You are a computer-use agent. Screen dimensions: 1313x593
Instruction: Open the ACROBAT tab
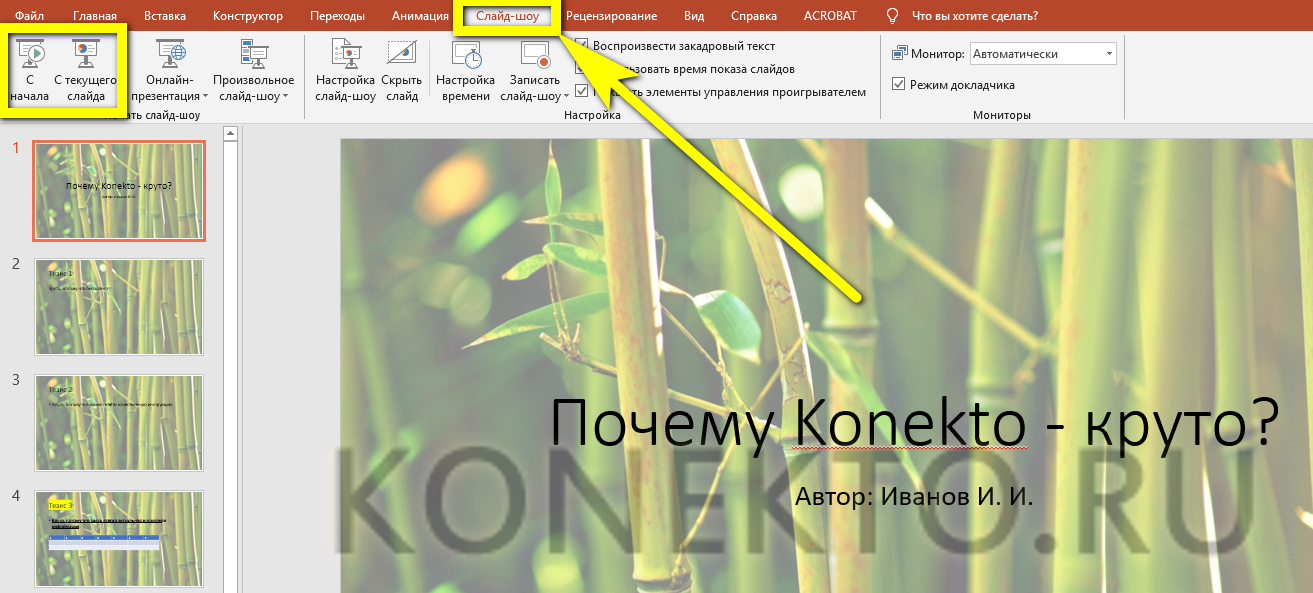pos(829,16)
